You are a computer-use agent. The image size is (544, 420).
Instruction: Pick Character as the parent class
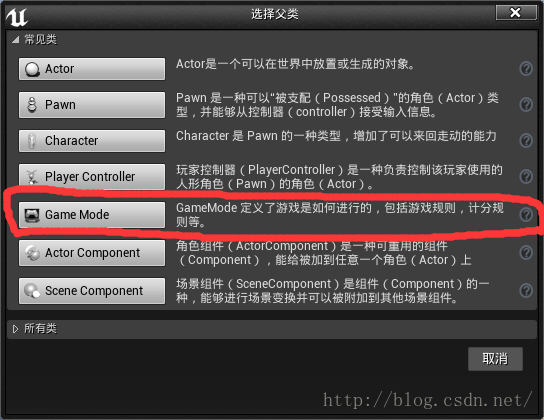92,141
